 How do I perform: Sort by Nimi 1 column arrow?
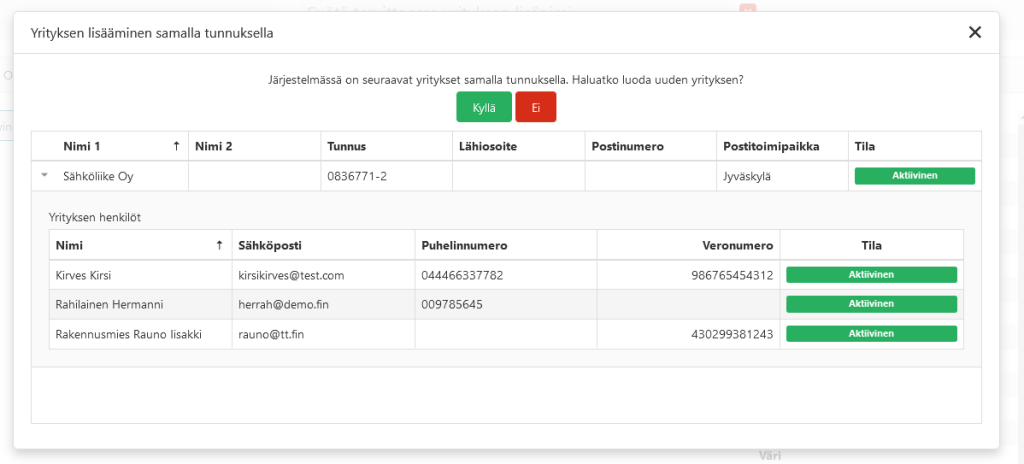click(x=177, y=146)
